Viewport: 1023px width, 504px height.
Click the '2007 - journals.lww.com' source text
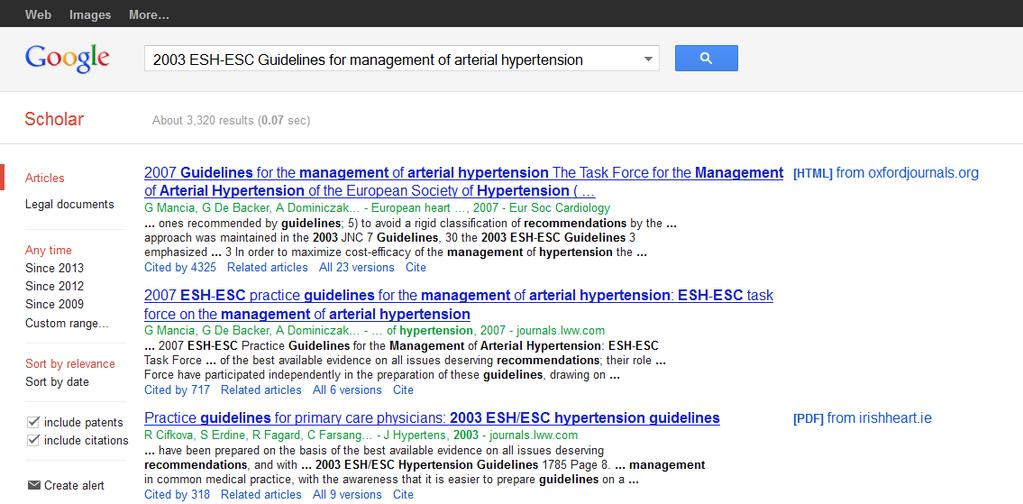545,331
